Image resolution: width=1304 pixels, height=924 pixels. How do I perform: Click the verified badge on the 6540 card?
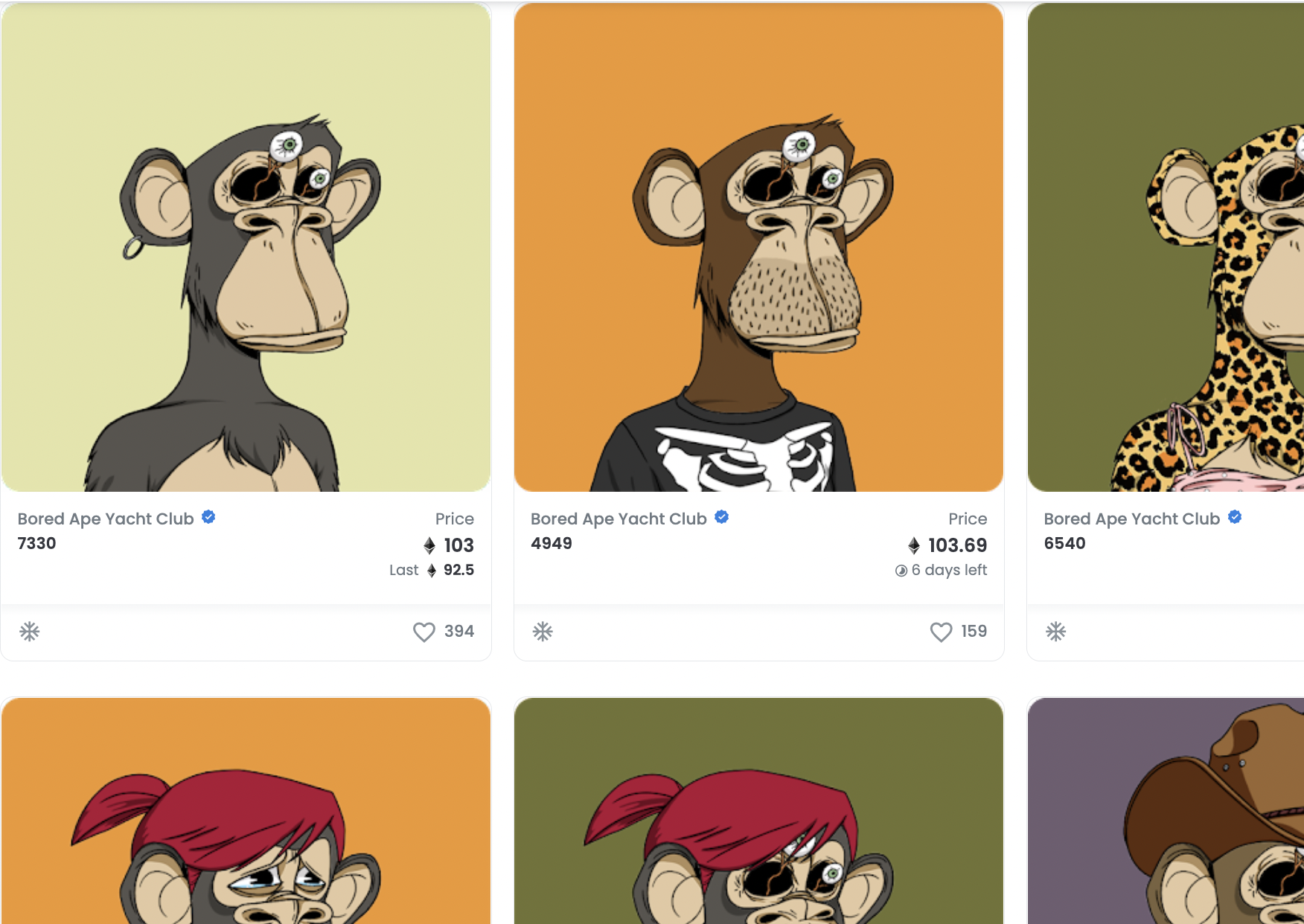1235,517
